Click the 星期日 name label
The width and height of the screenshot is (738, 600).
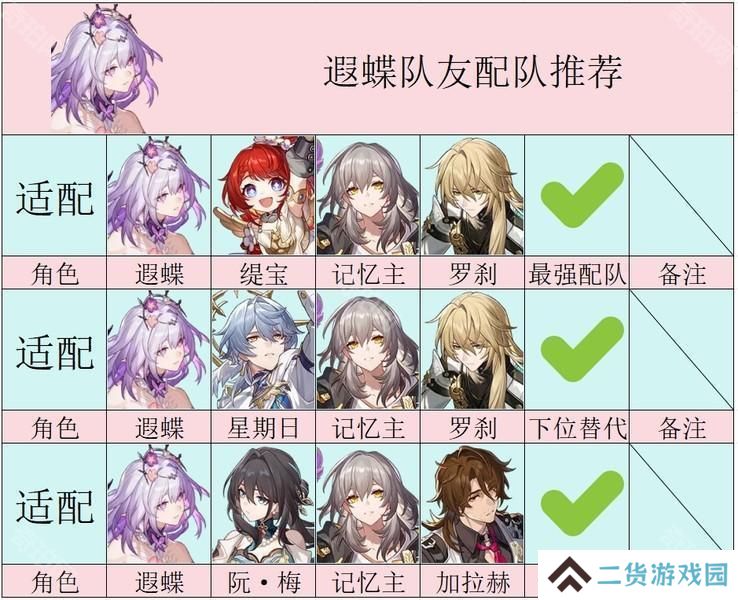[x=263, y=427]
